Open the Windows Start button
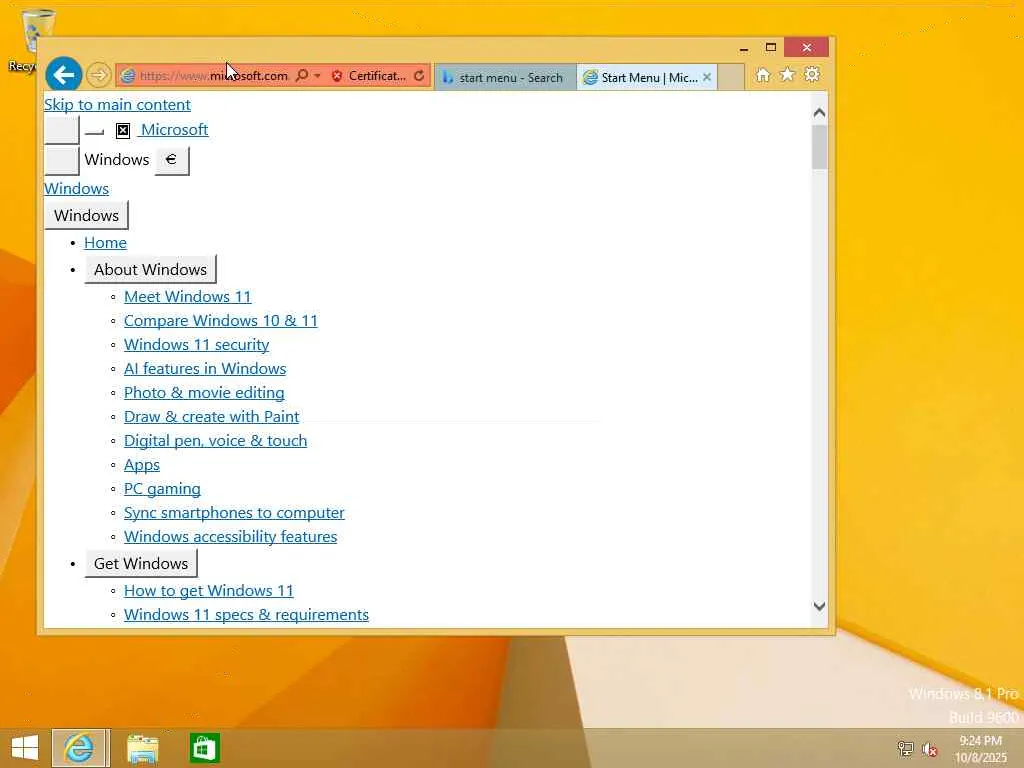This screenshot has width=1024, height=768. tap(25, 748)
